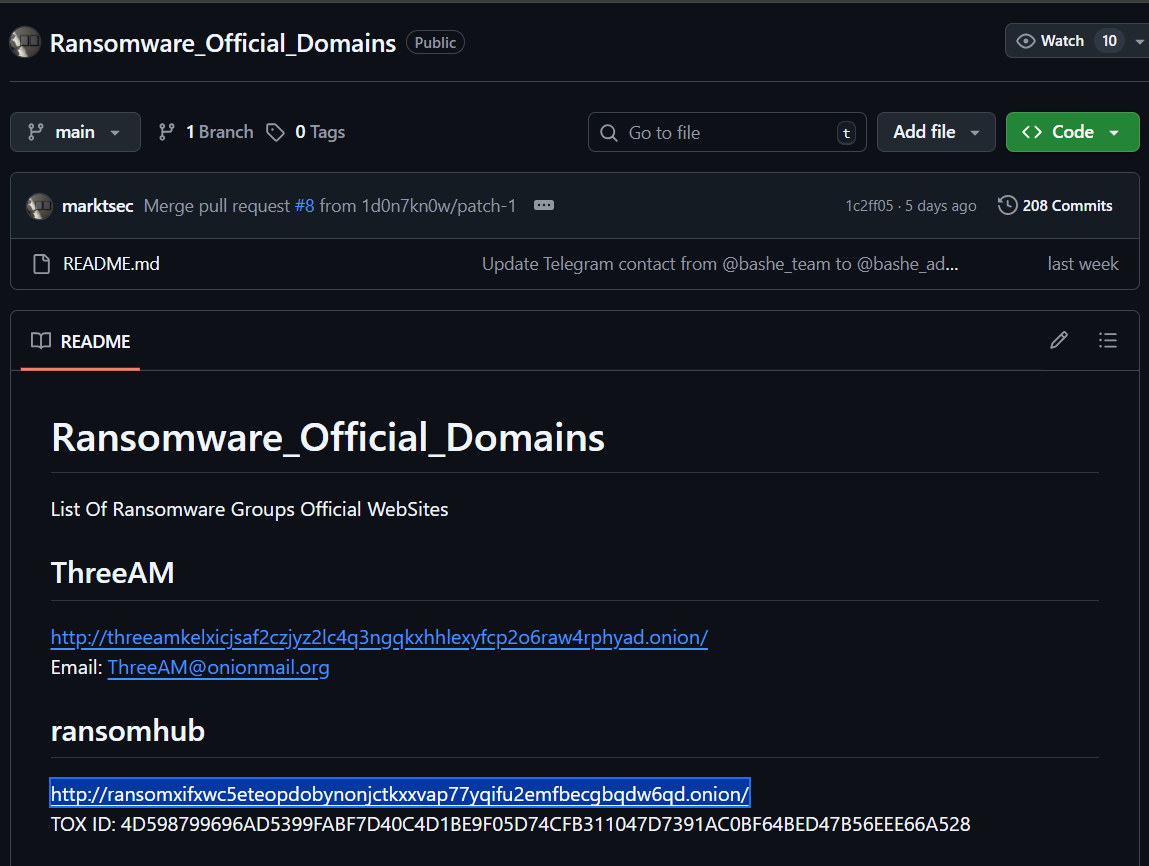
Task: Expand the Watch dropdown arrow
Action: coord(1139,42)
